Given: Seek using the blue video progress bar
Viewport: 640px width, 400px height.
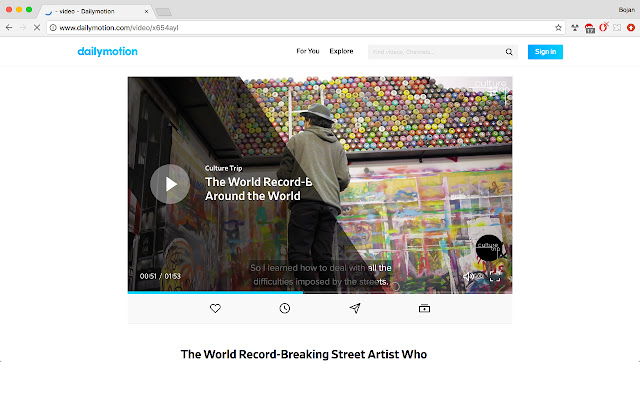Looking at the screenshot, I should pyautogui.click(x=320, y=292).
